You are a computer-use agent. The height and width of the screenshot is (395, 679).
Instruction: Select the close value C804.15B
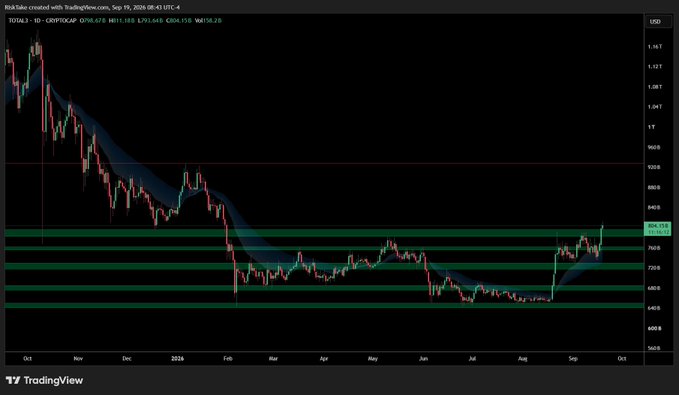point(178,20)
